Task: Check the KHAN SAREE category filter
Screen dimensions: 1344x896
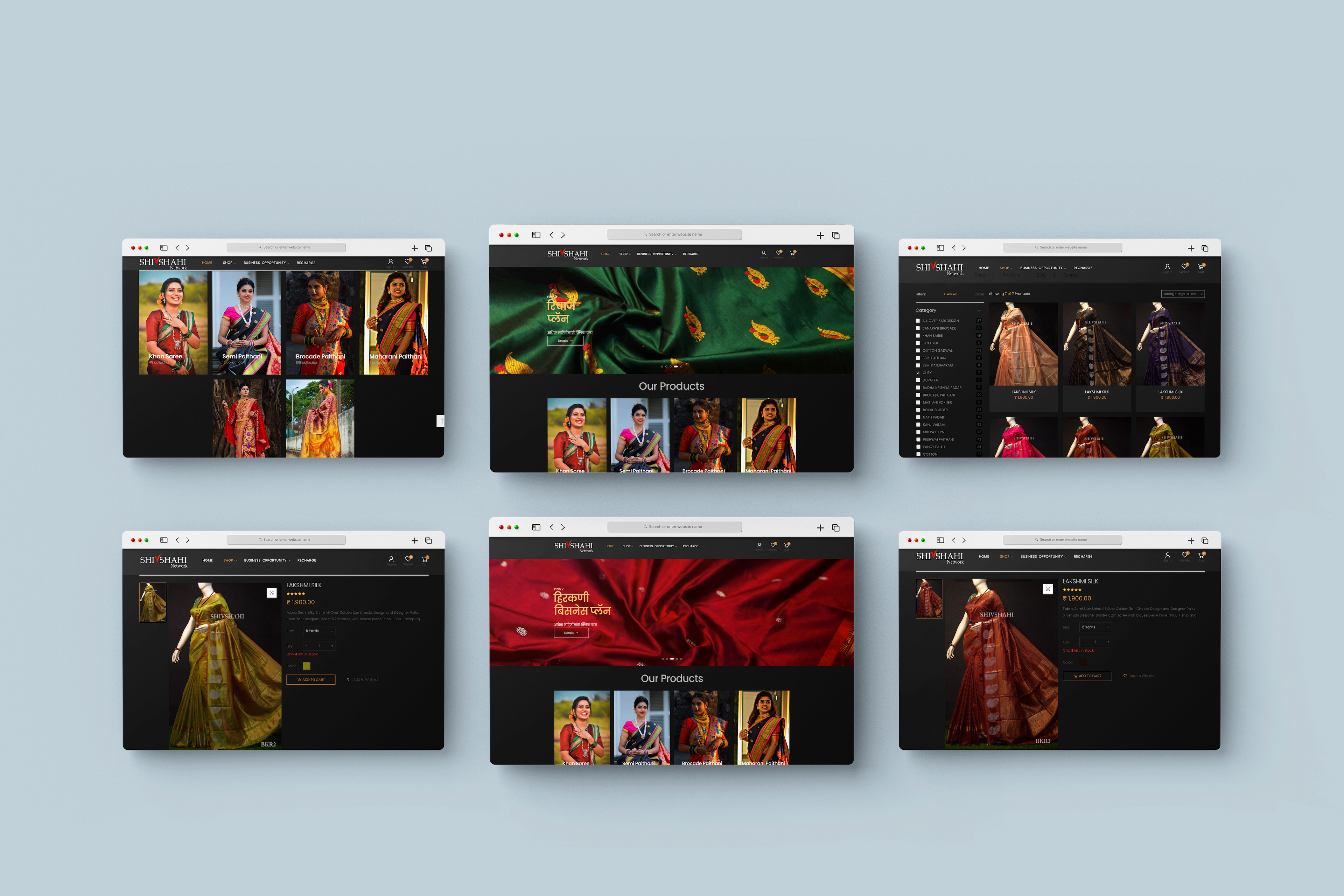Action: point(918,335)
